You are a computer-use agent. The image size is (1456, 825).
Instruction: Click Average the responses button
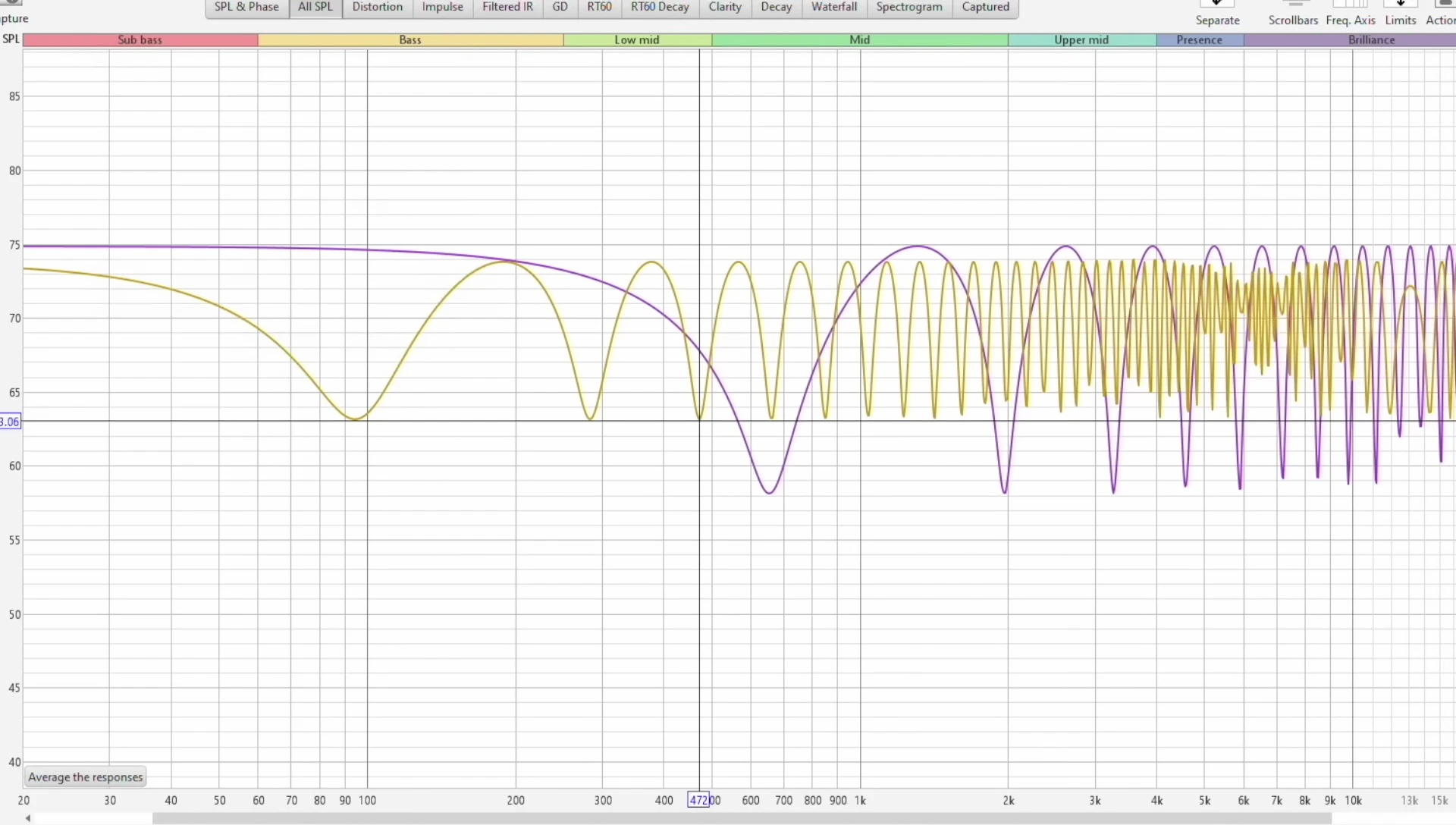point(86,777)
